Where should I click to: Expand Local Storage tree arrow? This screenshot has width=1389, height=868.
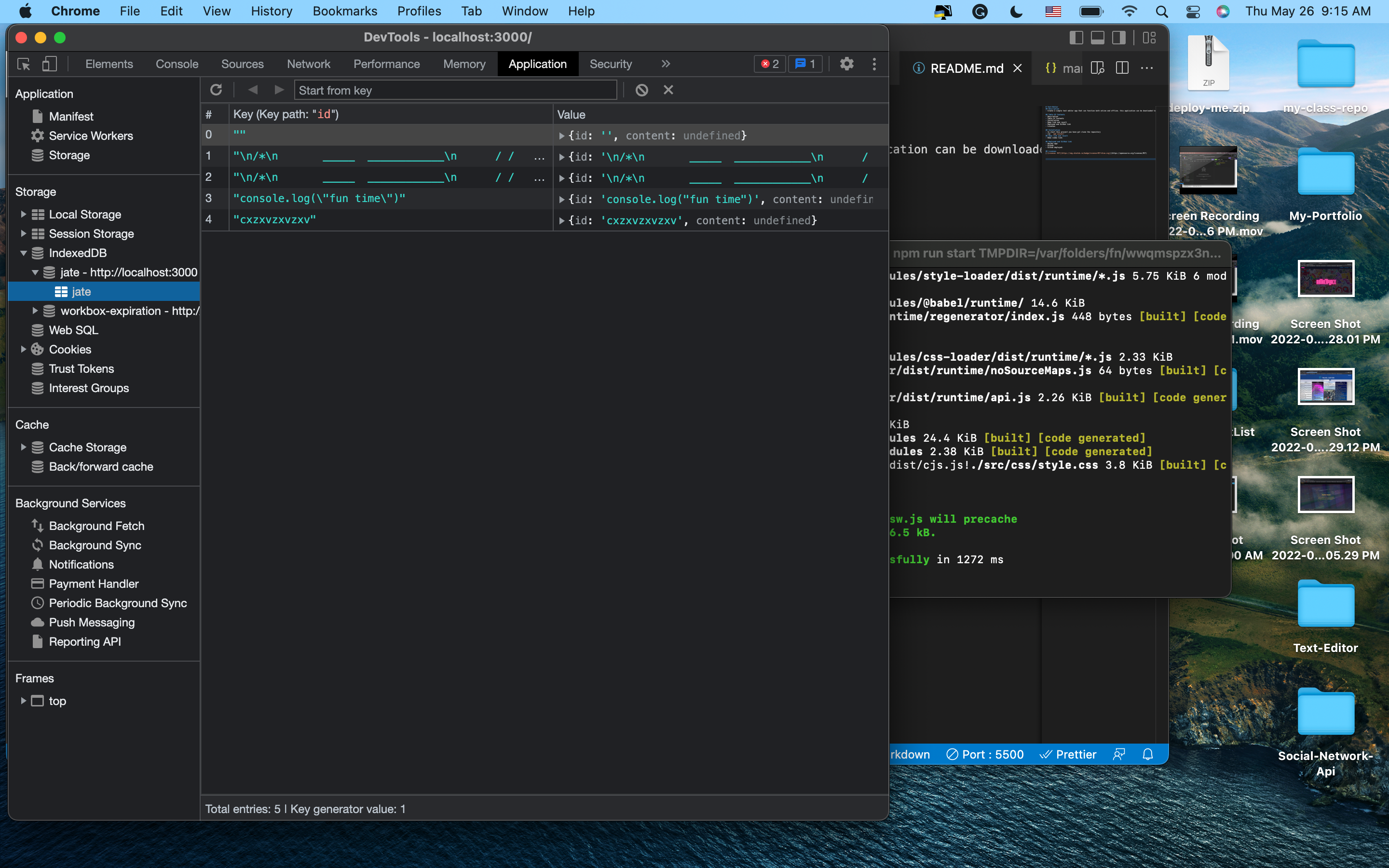[x=23, y=214]
